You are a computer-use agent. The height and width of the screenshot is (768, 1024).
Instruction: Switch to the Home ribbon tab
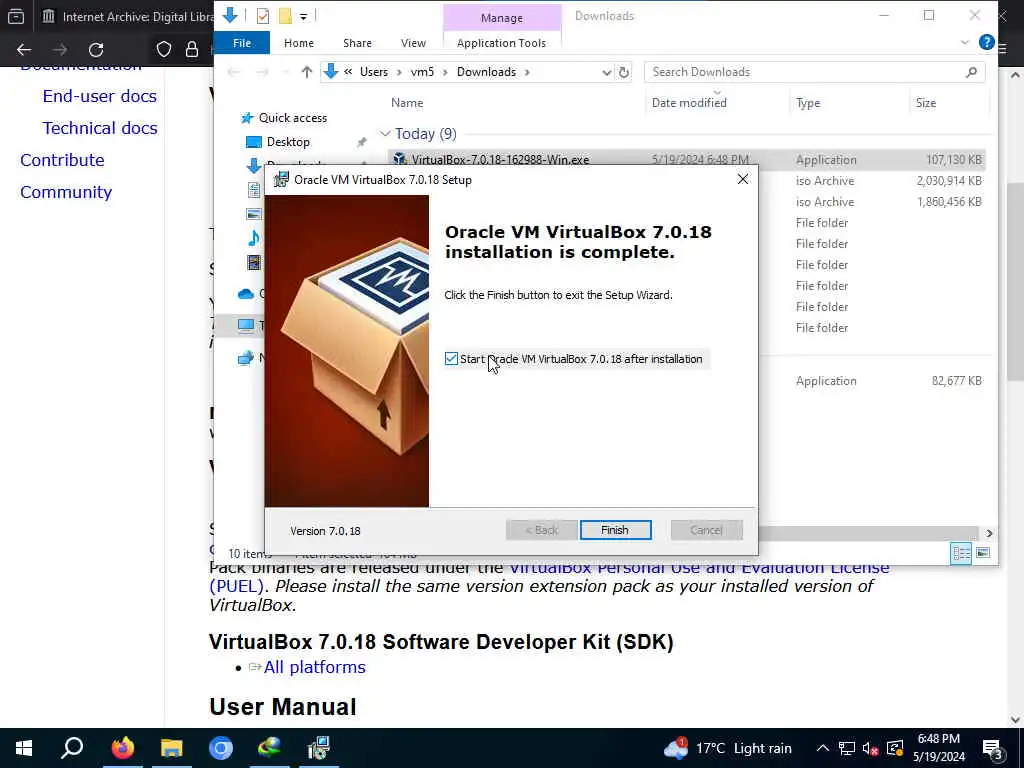pos(298,43)
